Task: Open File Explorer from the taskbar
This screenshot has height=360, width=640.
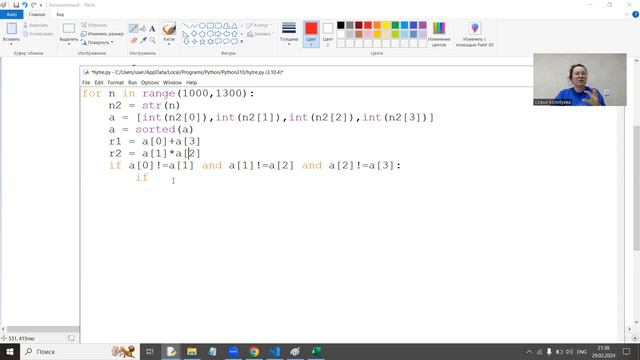Action: click(x=192, y=351)
